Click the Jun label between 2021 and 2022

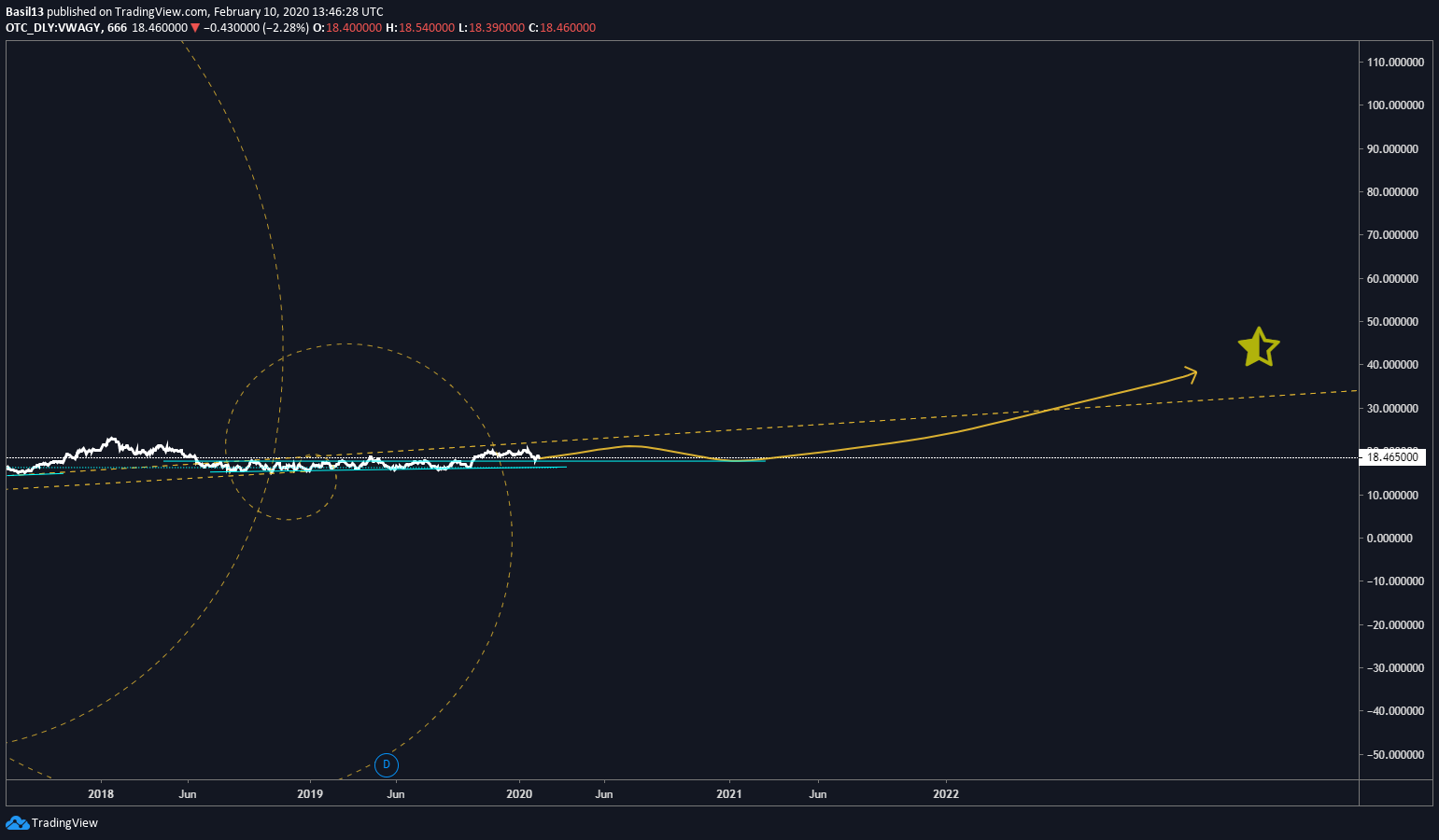[x=818, y=794]
